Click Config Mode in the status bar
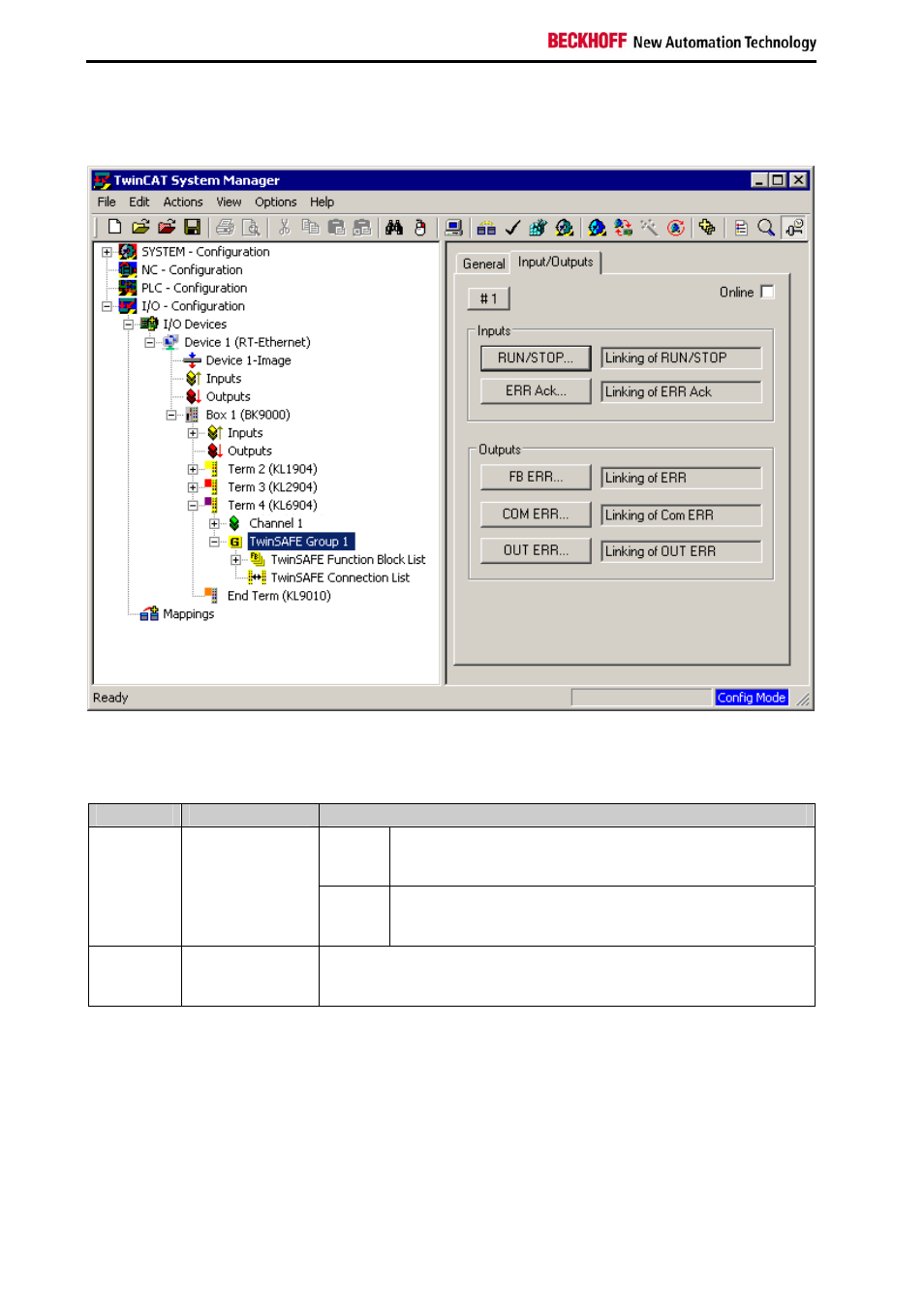This screenshot has height=1308, width=924. tap(752, 698)
